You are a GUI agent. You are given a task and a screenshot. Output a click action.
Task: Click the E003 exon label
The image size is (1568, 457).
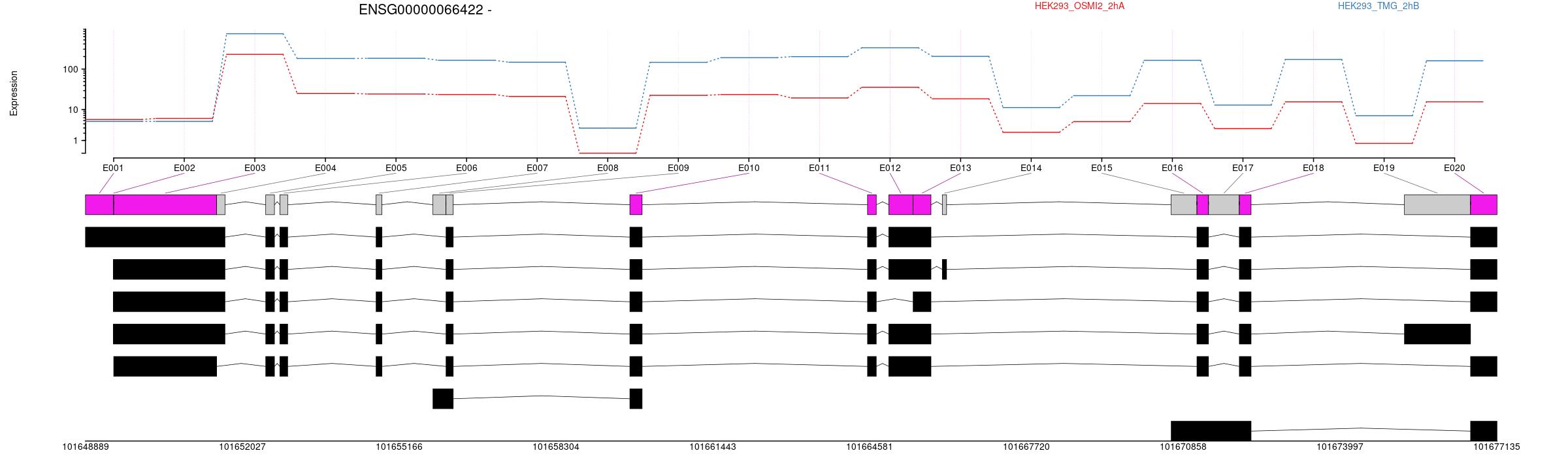click(x=255, y=168)
